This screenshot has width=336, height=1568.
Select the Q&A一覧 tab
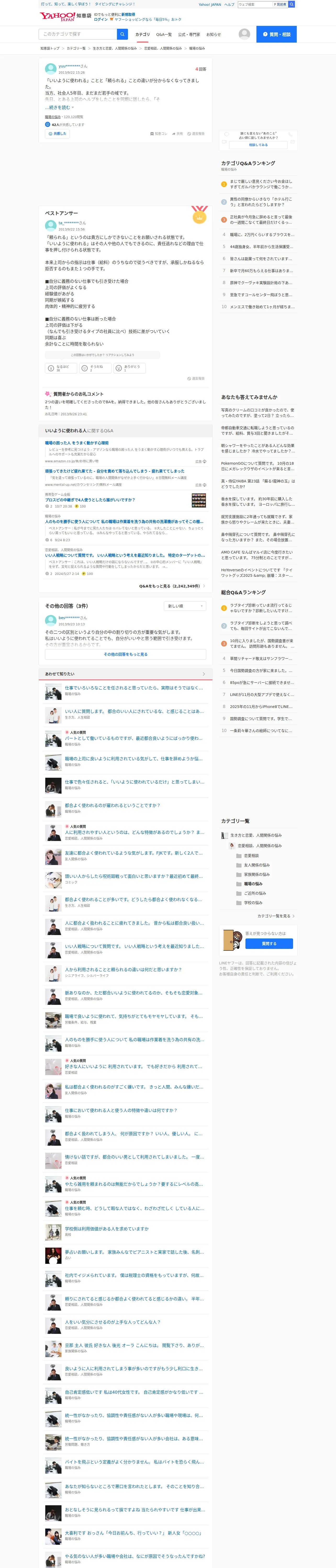164,35
